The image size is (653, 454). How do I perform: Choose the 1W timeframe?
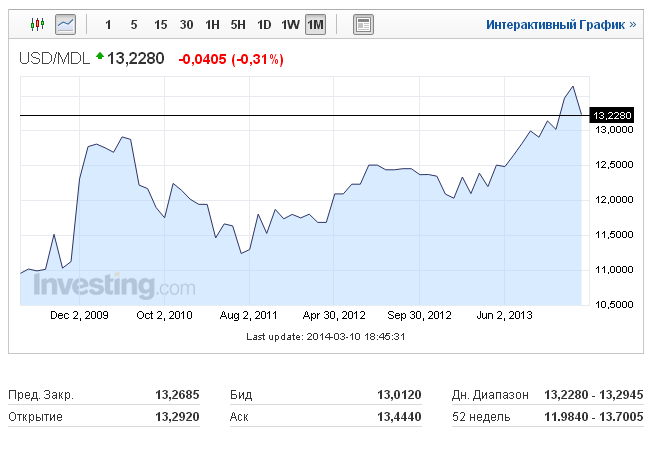(x=290, y=25)
